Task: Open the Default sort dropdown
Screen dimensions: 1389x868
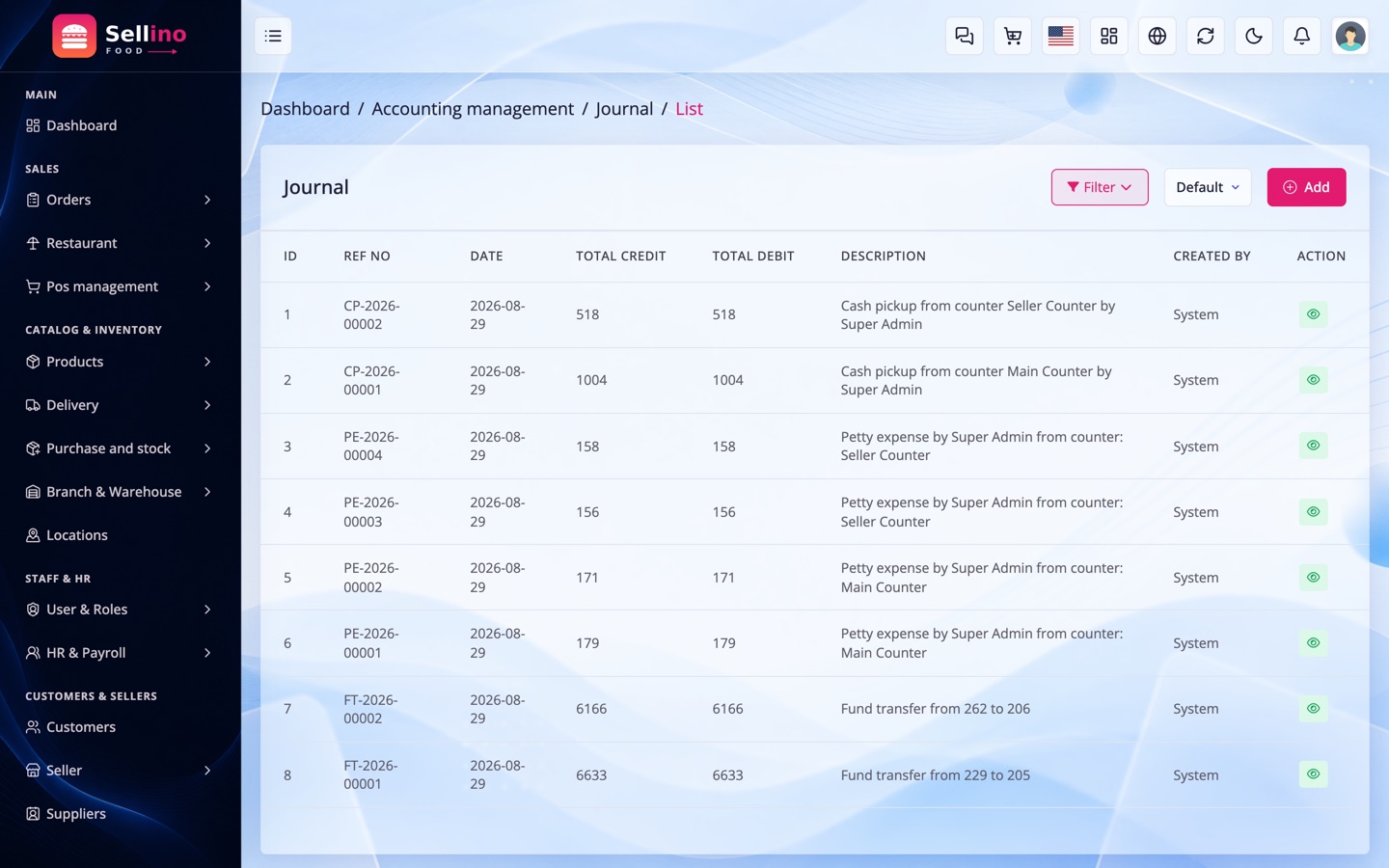Action: coord(1208,187)
